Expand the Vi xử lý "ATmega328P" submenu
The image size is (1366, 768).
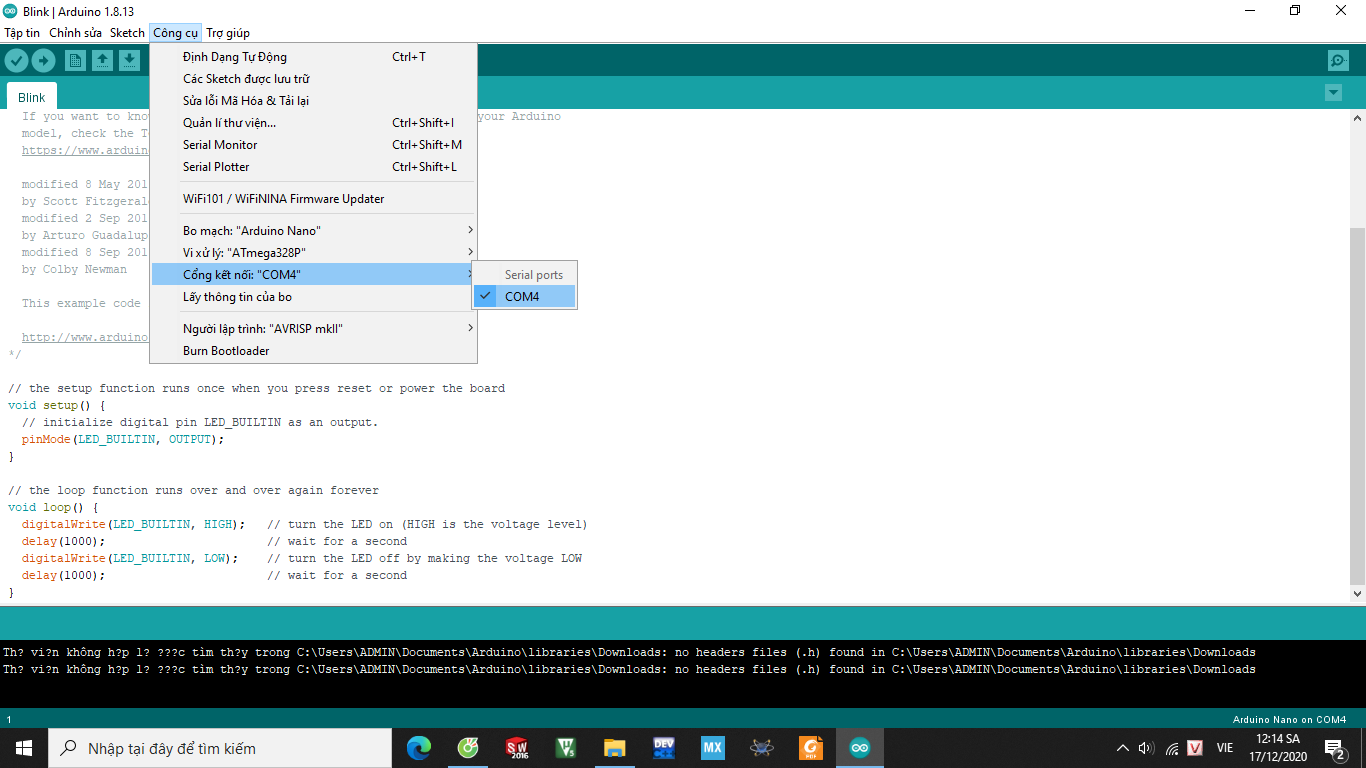(x=243, y=251)
